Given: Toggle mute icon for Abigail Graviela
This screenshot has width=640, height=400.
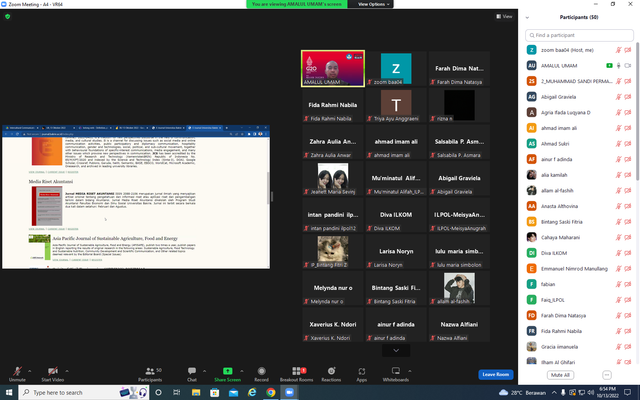Looking at the screenshot, I should (x=618, y=97).
